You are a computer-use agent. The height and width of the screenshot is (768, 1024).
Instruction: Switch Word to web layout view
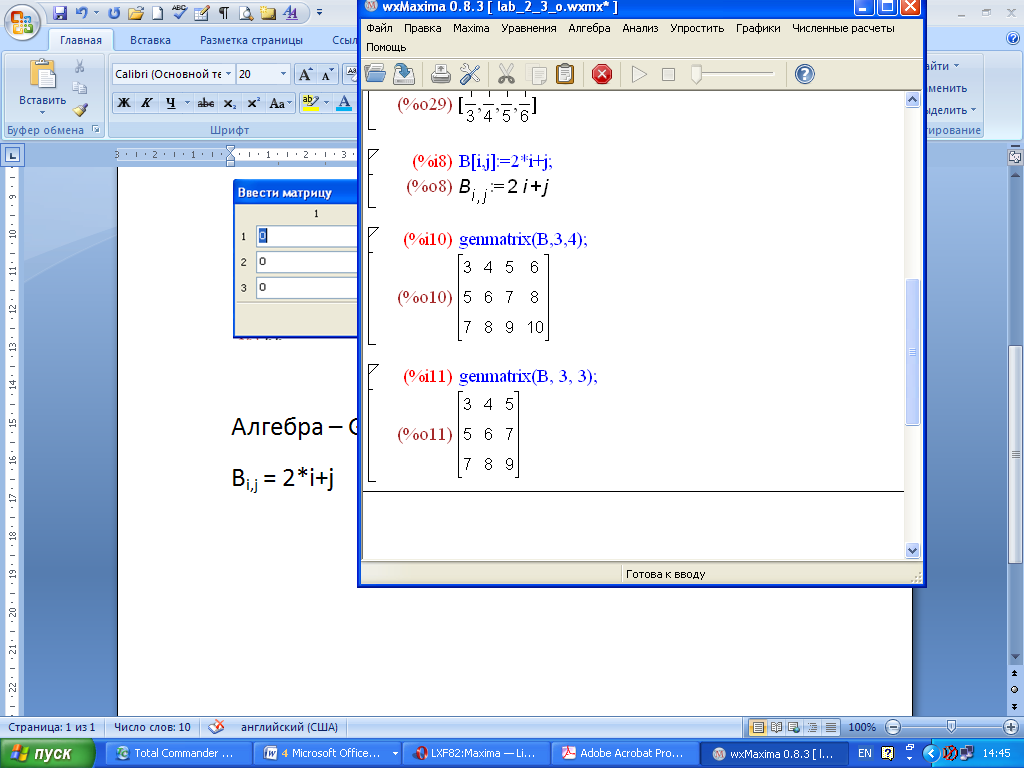tap(794, 727)
